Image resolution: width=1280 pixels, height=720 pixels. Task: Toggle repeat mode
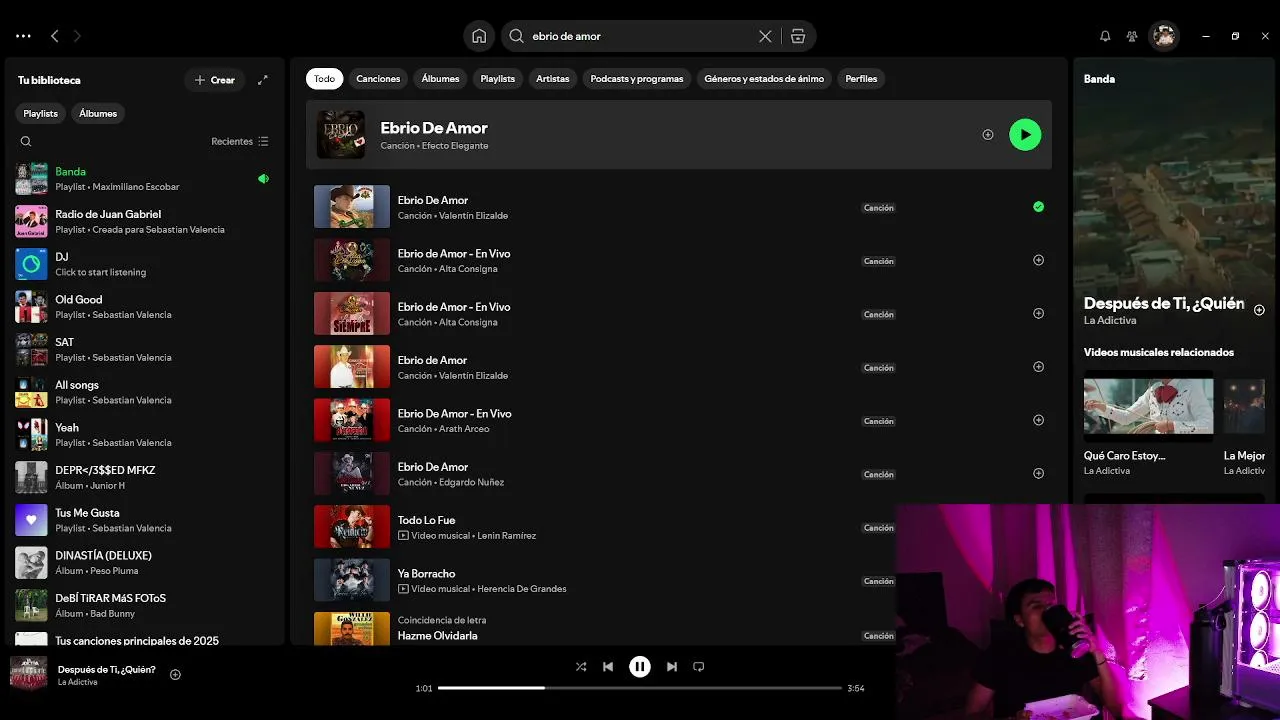pyautogui.click(x=699, y=667)
